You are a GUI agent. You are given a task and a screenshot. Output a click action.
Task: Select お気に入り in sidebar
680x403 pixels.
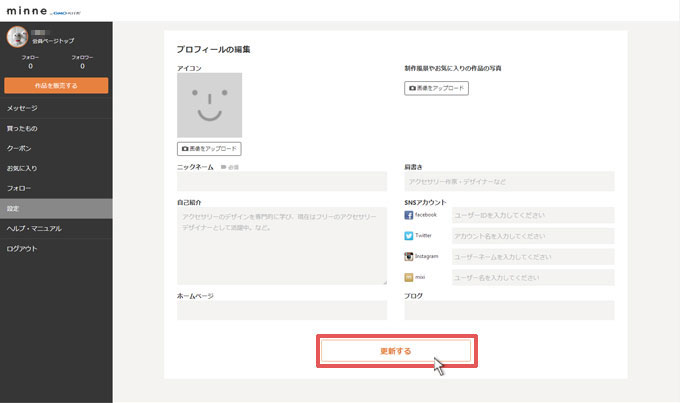click(x=56, y=168)
